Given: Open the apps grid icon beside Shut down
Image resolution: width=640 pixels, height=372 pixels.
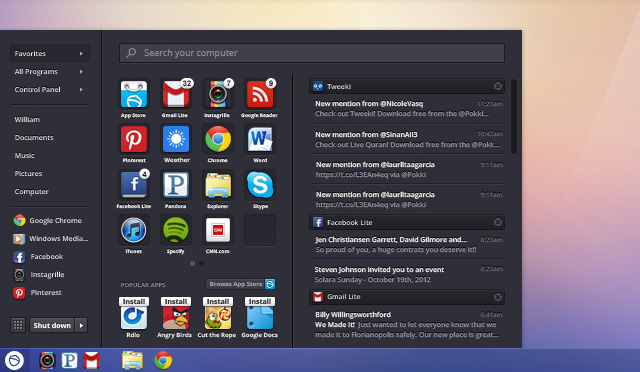Looking at the screenshot, I should coord(18,325).
